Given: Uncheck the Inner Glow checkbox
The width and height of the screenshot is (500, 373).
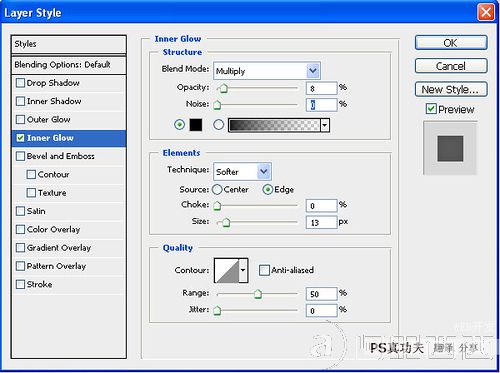Looking at the screenshot, I should pyautogui.click(x=20, y=138).
